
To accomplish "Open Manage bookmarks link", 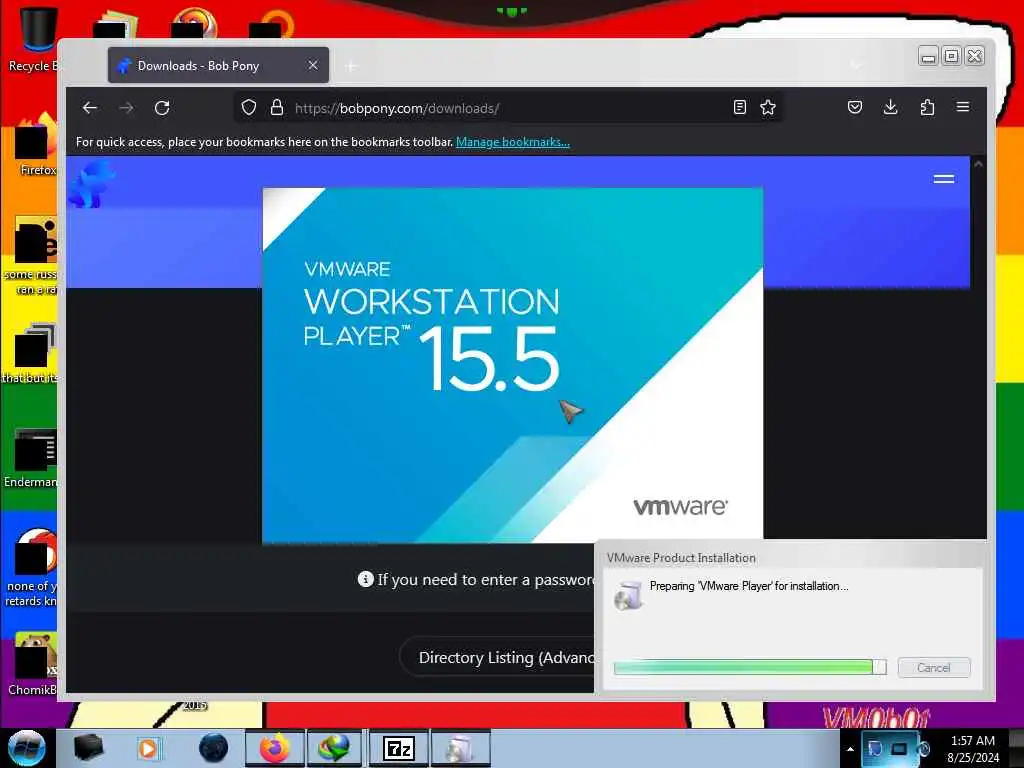I will tap(513, 142).
